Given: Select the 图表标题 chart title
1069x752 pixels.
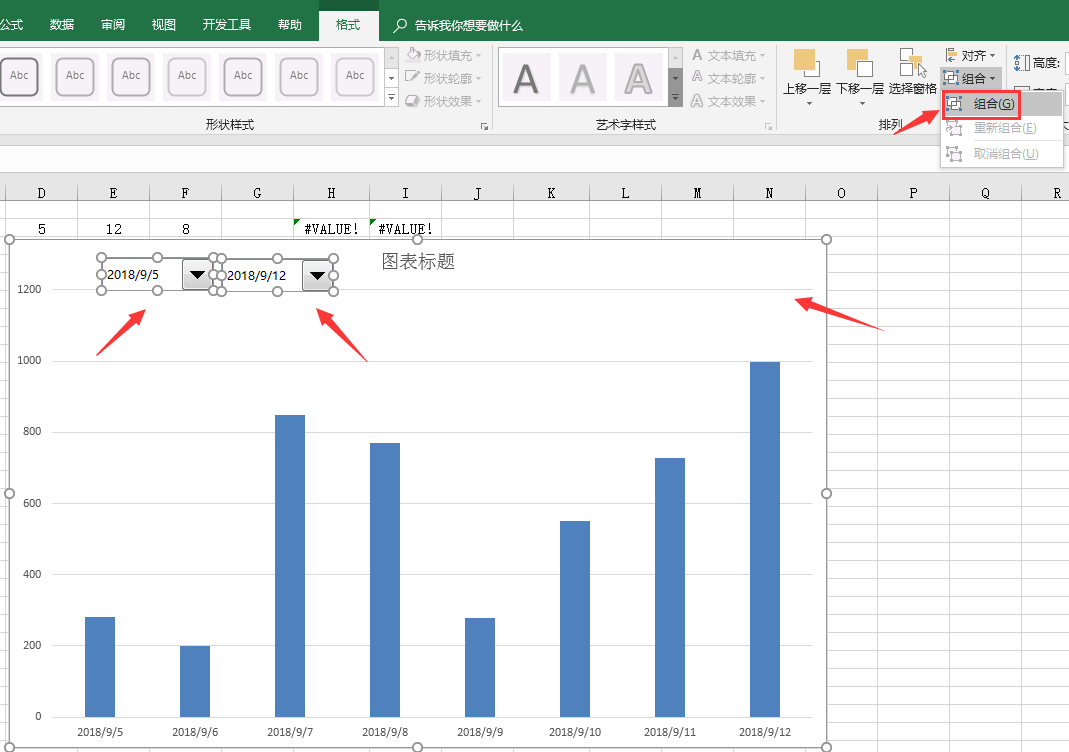Looking at the screenshot, I should pyautogui.click(x=418, y=261).
